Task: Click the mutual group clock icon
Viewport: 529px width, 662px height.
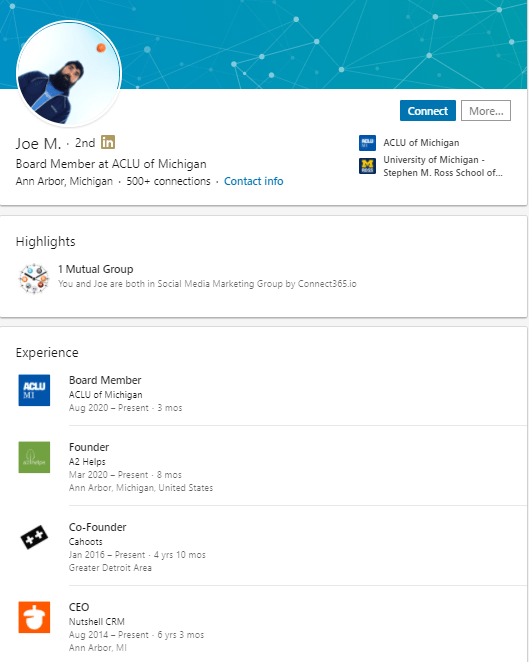Action: pos(34,278)
